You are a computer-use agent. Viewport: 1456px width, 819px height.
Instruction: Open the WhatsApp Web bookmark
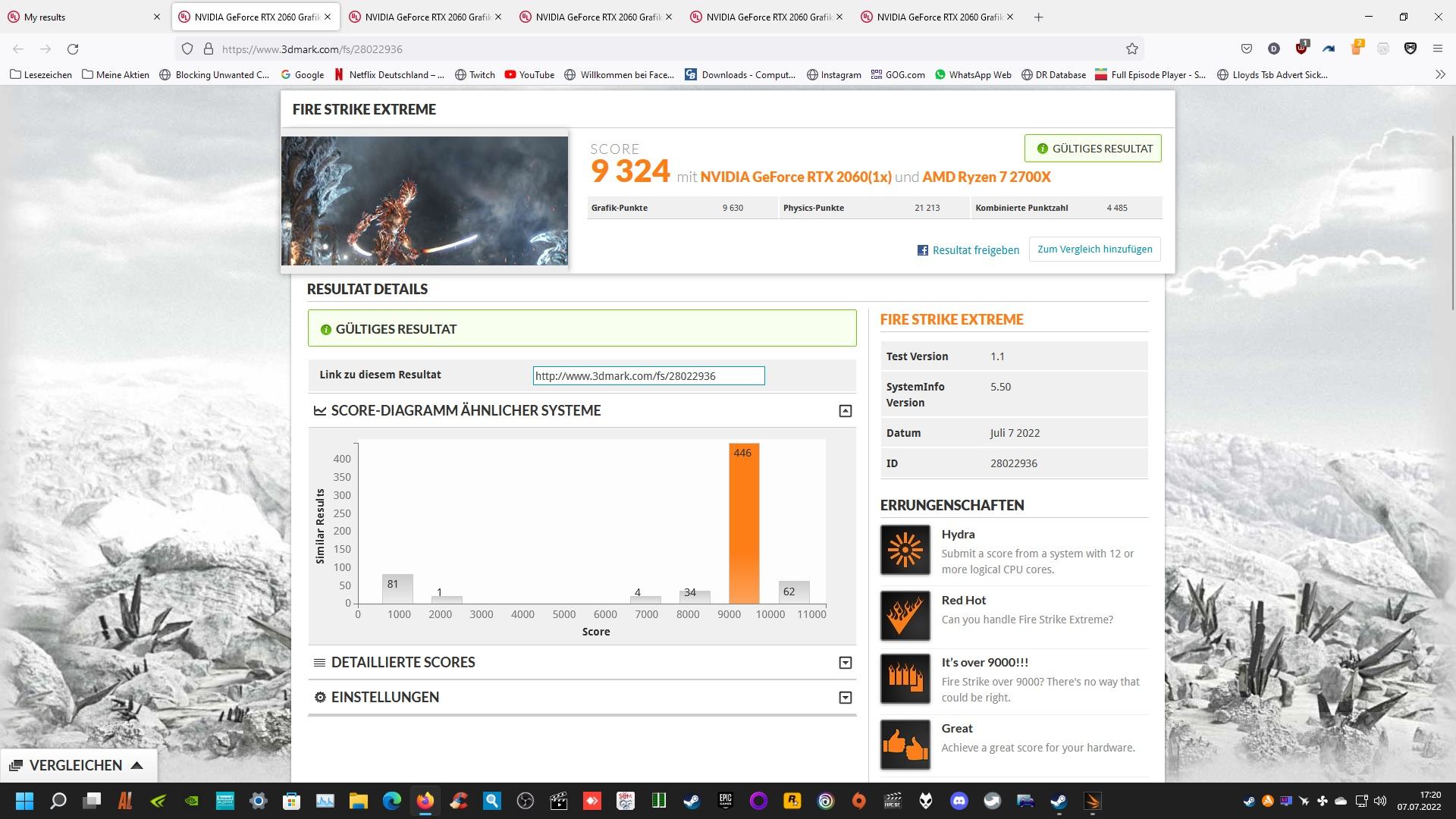pyautogui.click(x=973, y=74)
